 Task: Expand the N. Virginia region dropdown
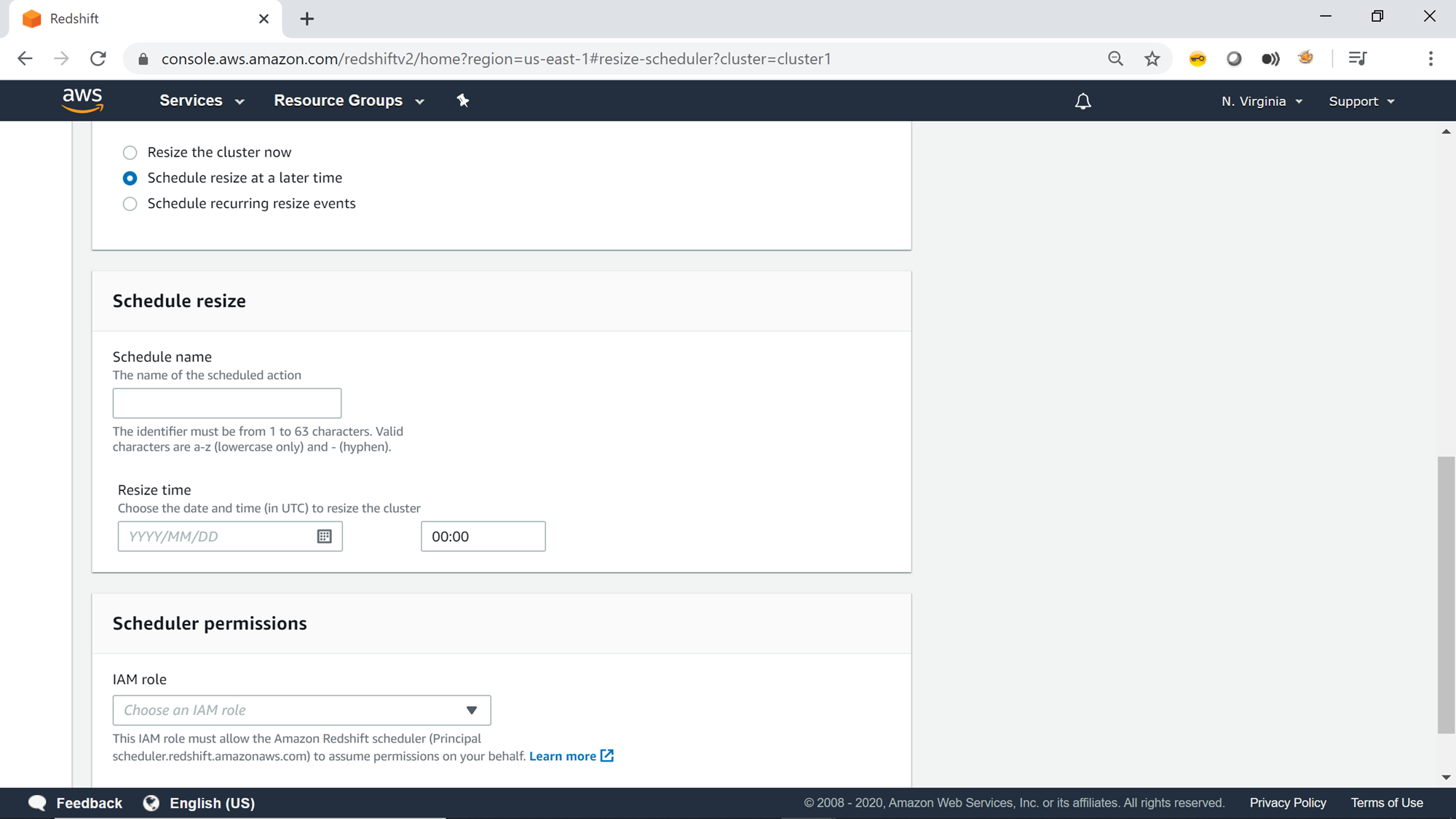coord(1262,101)
